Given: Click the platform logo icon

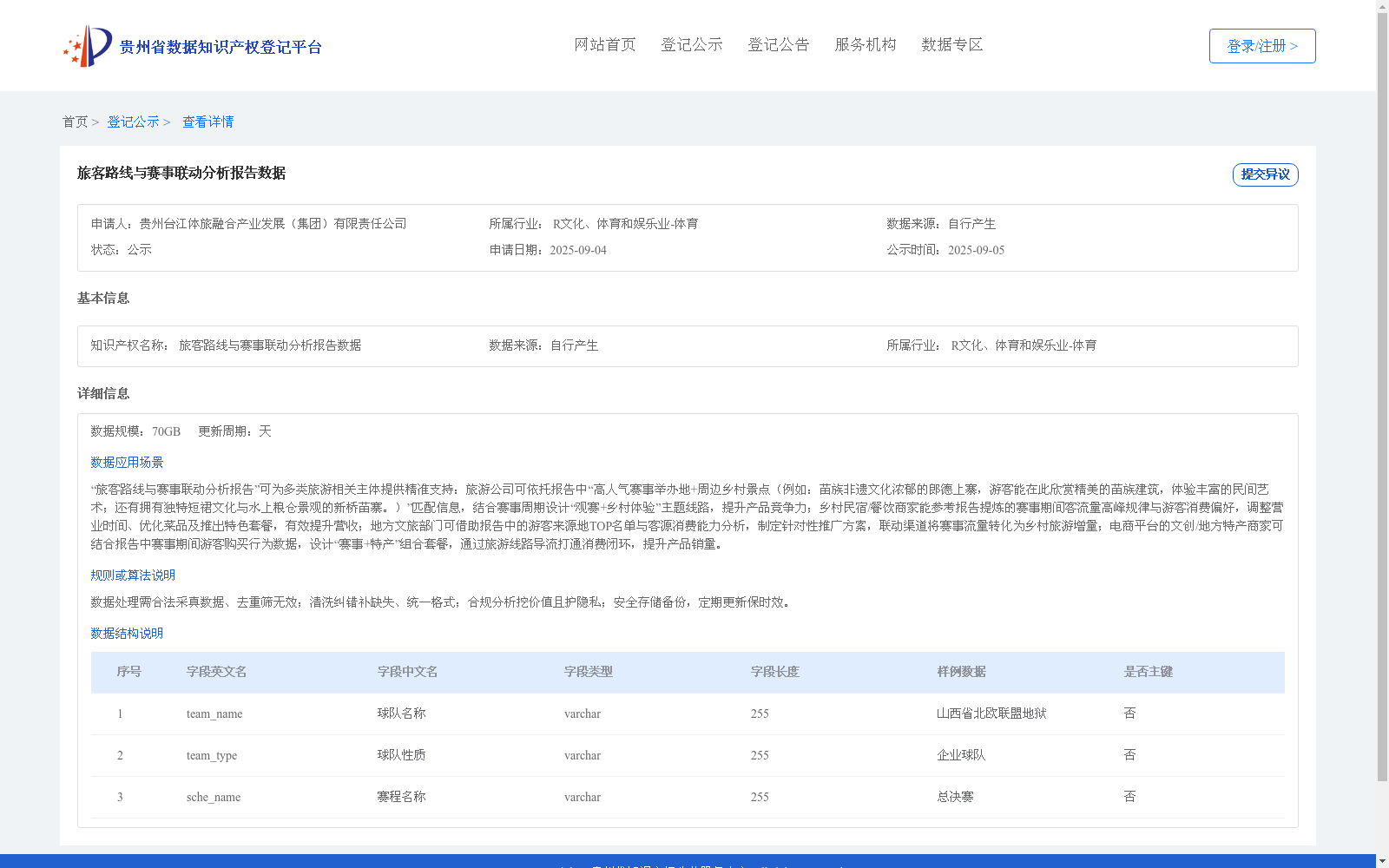Looking at the screenshot, I should click(87, 46).
